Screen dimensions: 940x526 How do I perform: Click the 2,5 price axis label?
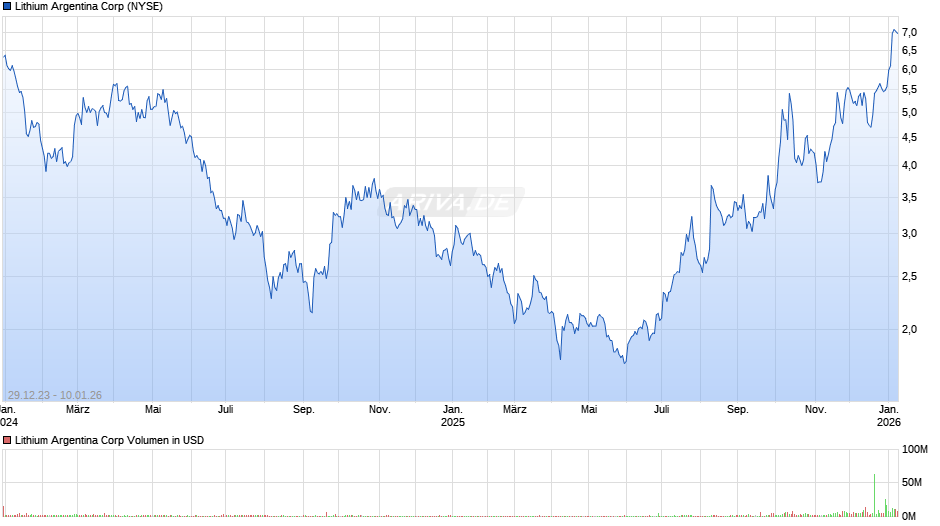coord(909,276)
